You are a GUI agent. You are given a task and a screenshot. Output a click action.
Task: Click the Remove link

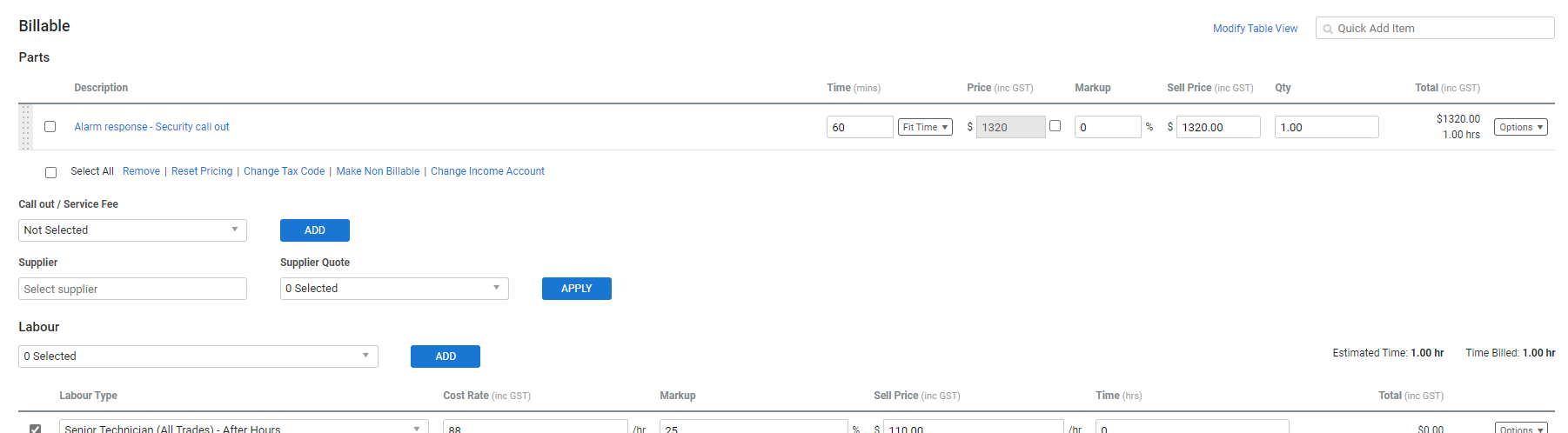[x=141, y=171]
